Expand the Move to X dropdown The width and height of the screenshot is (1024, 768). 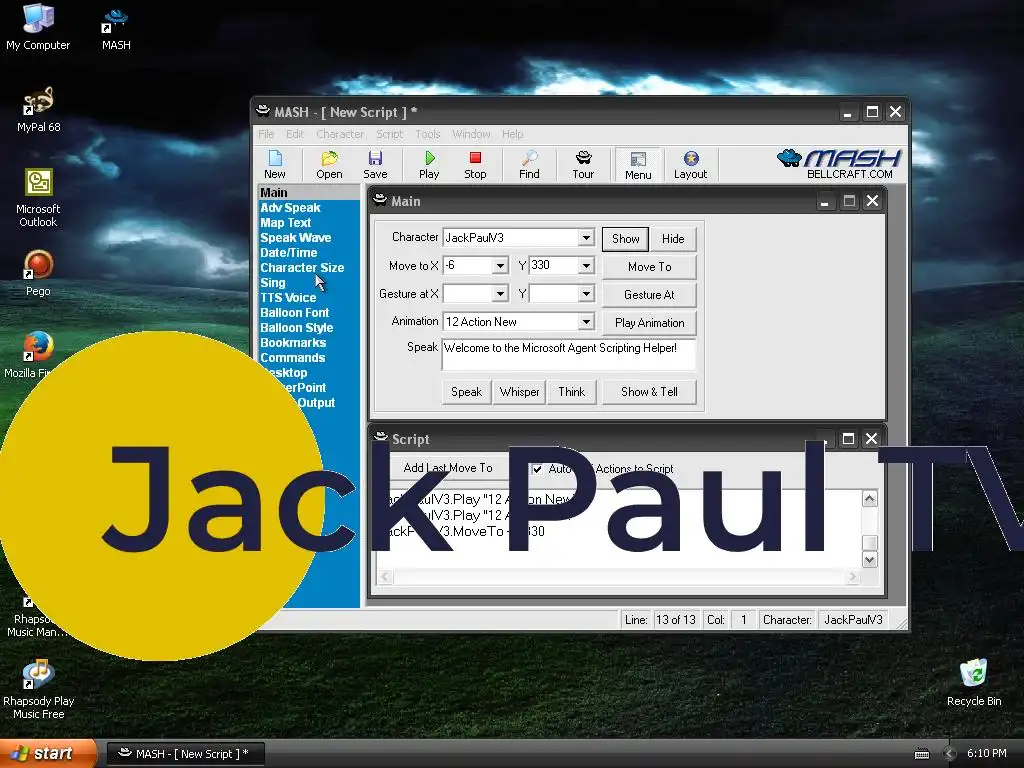(500, 266)
